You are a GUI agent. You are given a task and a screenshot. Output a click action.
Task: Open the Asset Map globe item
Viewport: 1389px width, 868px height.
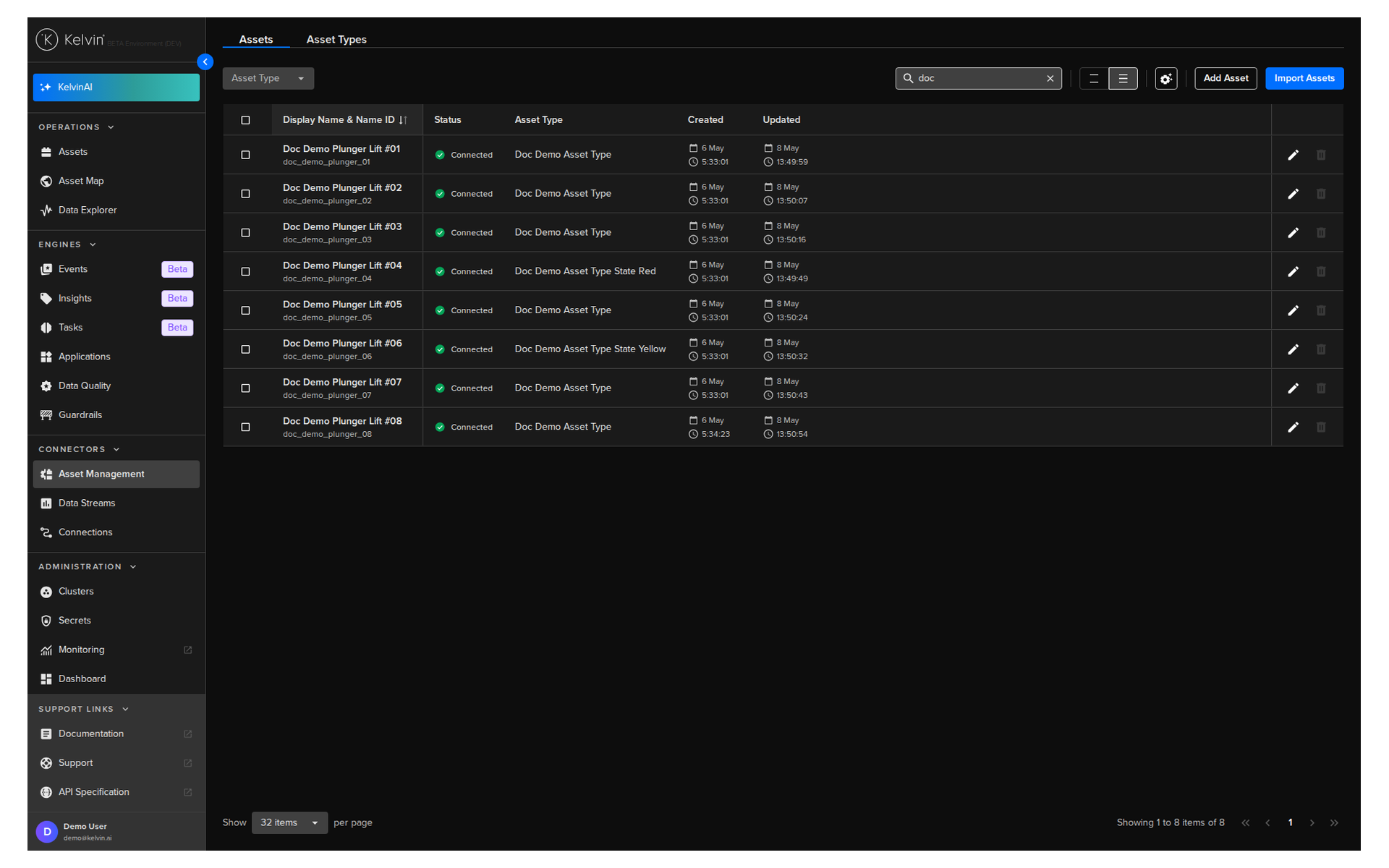[x=116, y=181]
